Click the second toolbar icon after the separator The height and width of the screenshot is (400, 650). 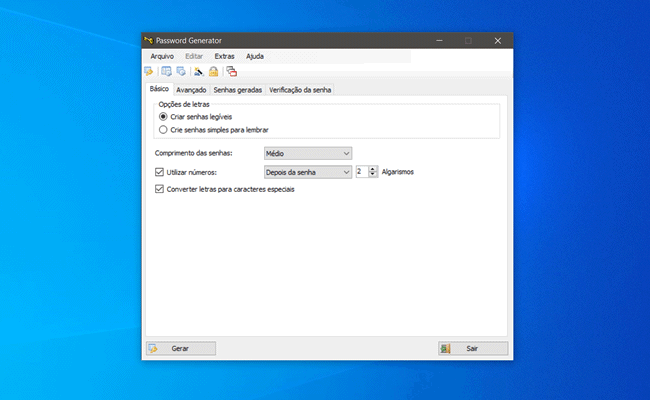point(167,71)
